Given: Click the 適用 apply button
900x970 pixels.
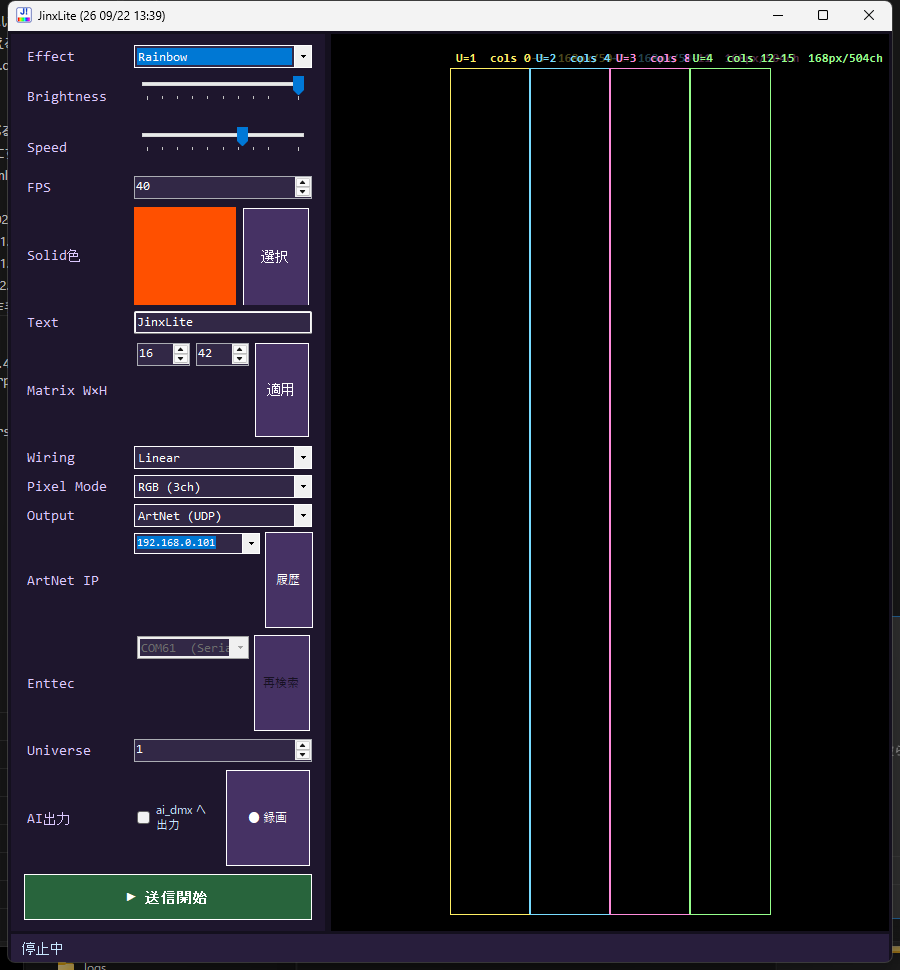Looking at the screenshot, I should point(281,390).
